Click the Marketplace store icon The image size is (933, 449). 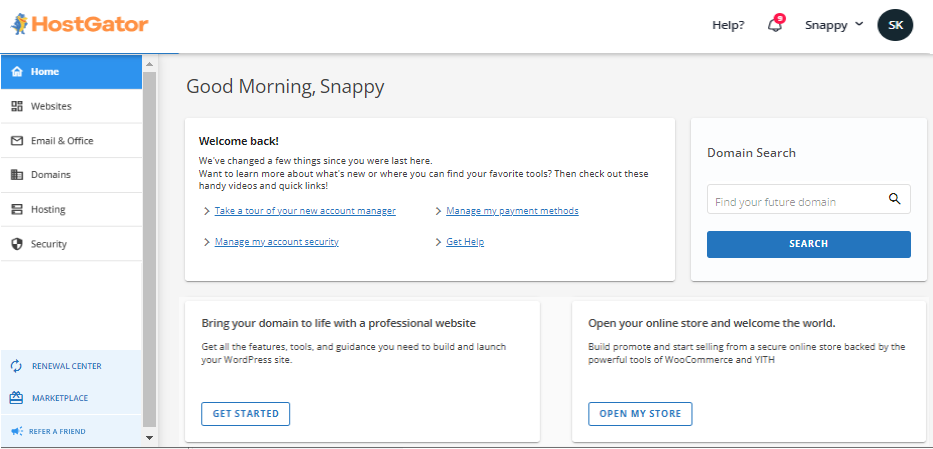pos(16,398)
